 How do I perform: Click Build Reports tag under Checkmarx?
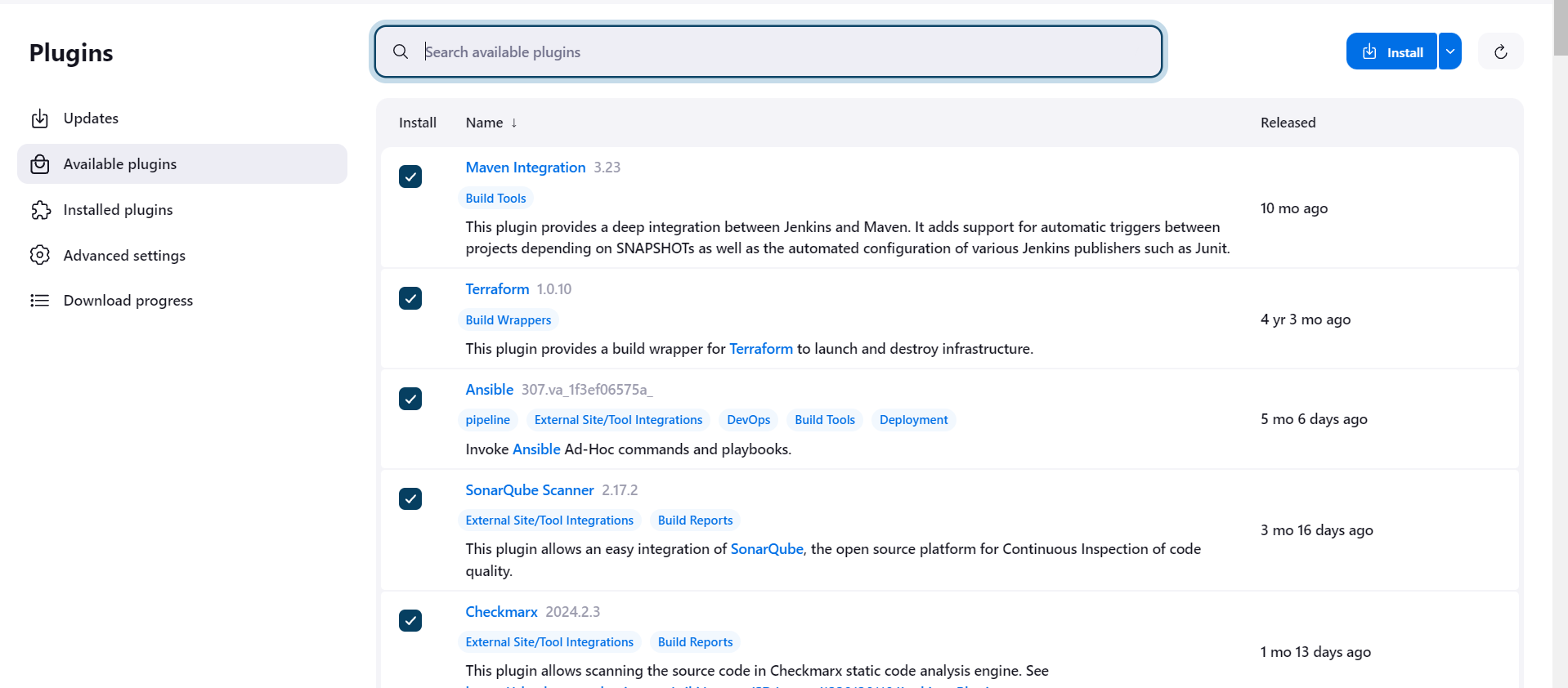696,642
